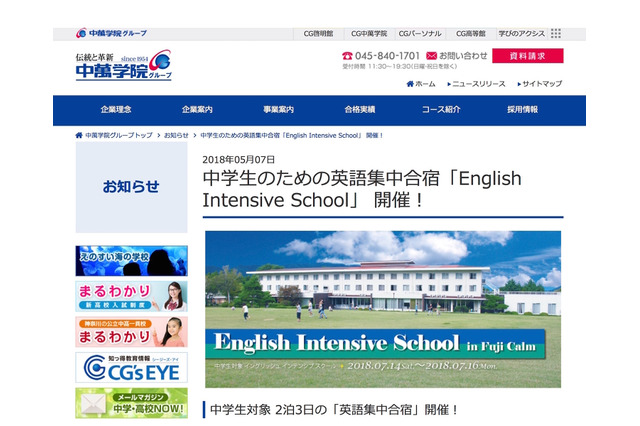Open the grid menu icon in top bar
Screen dimensions: 640x426
click(556, 33)
